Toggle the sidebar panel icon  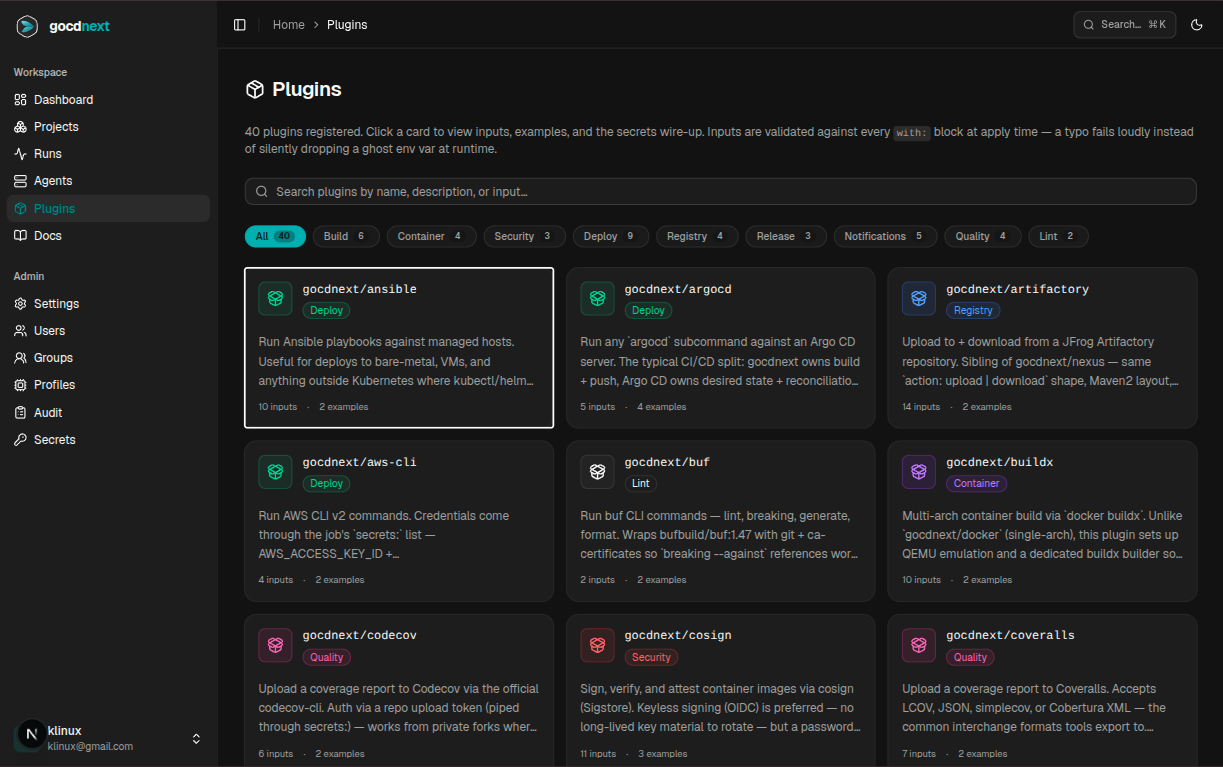click(240, 25)
